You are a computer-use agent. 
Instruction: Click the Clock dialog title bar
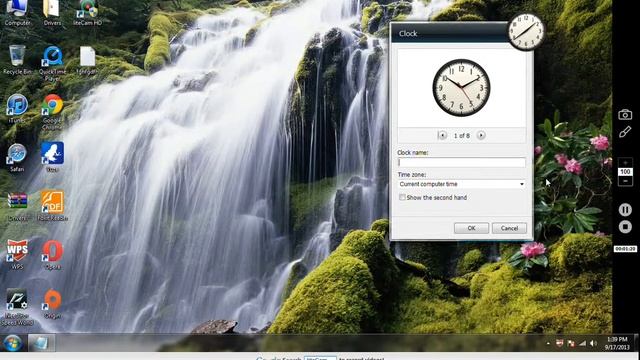449,33
